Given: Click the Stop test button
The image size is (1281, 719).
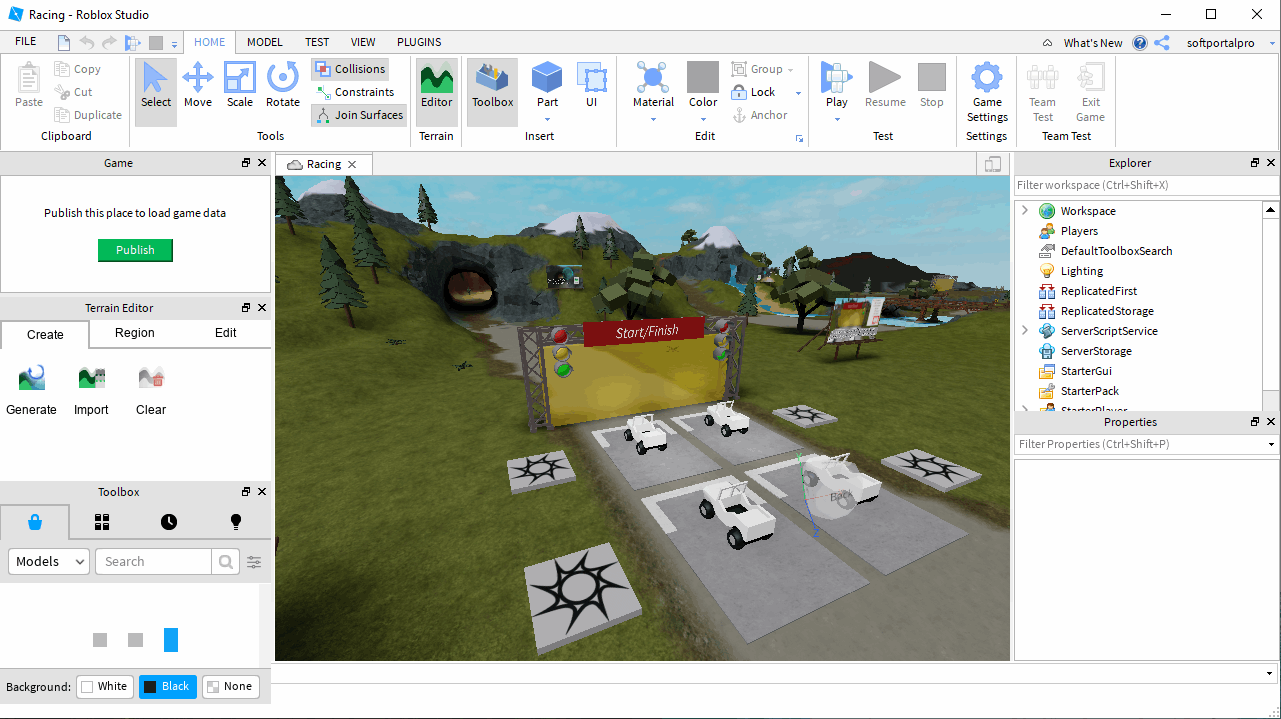Looking at the screenshot, I should click(932, 85).
